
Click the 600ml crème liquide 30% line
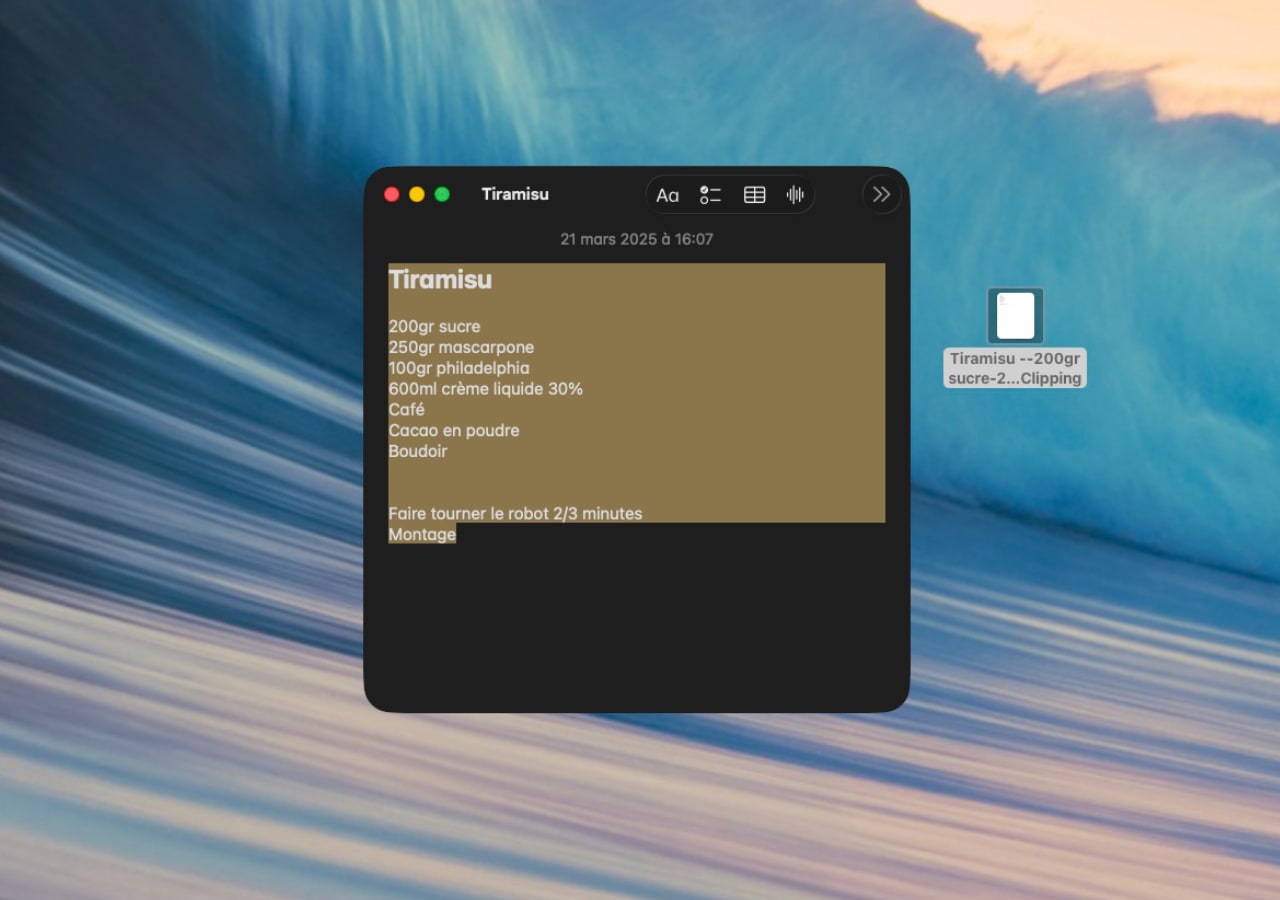[x=485, y=388]
